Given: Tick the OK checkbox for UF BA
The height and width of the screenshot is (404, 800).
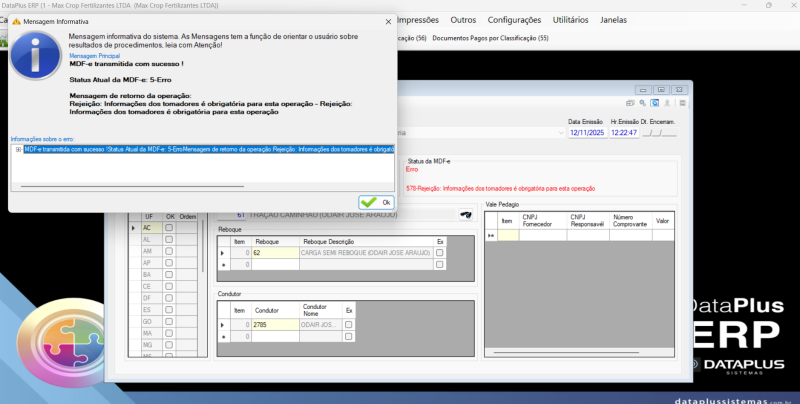Looking at the screenshot, I should [x=169, y=275].
